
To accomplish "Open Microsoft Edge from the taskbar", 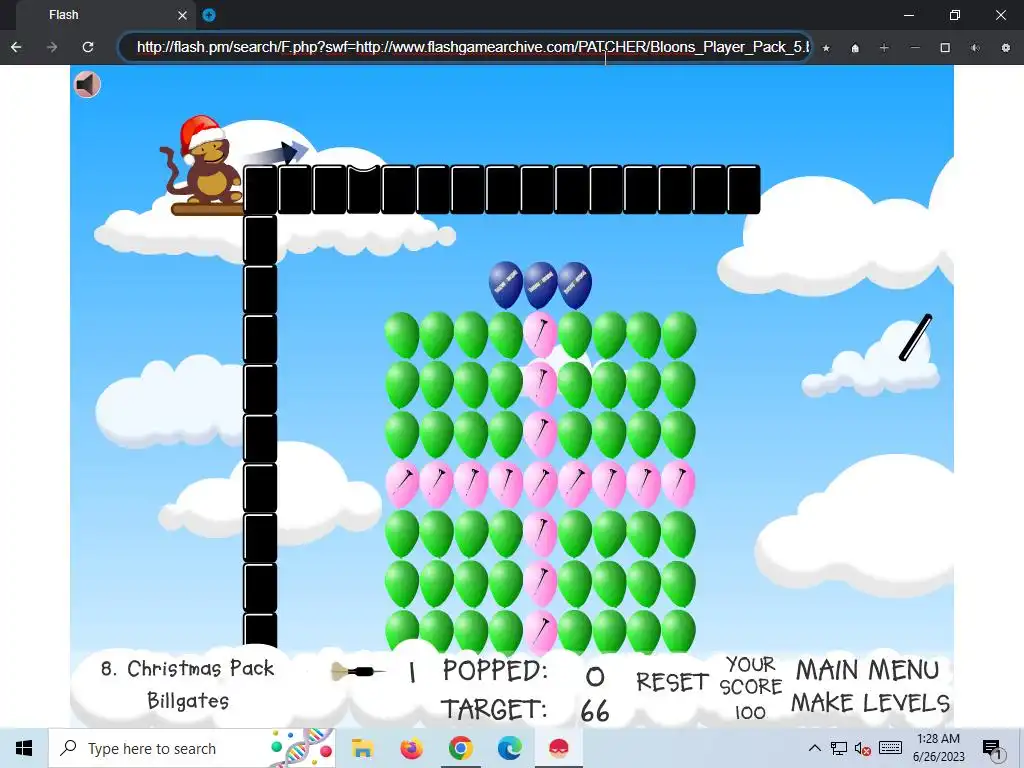I will point(509,748).
